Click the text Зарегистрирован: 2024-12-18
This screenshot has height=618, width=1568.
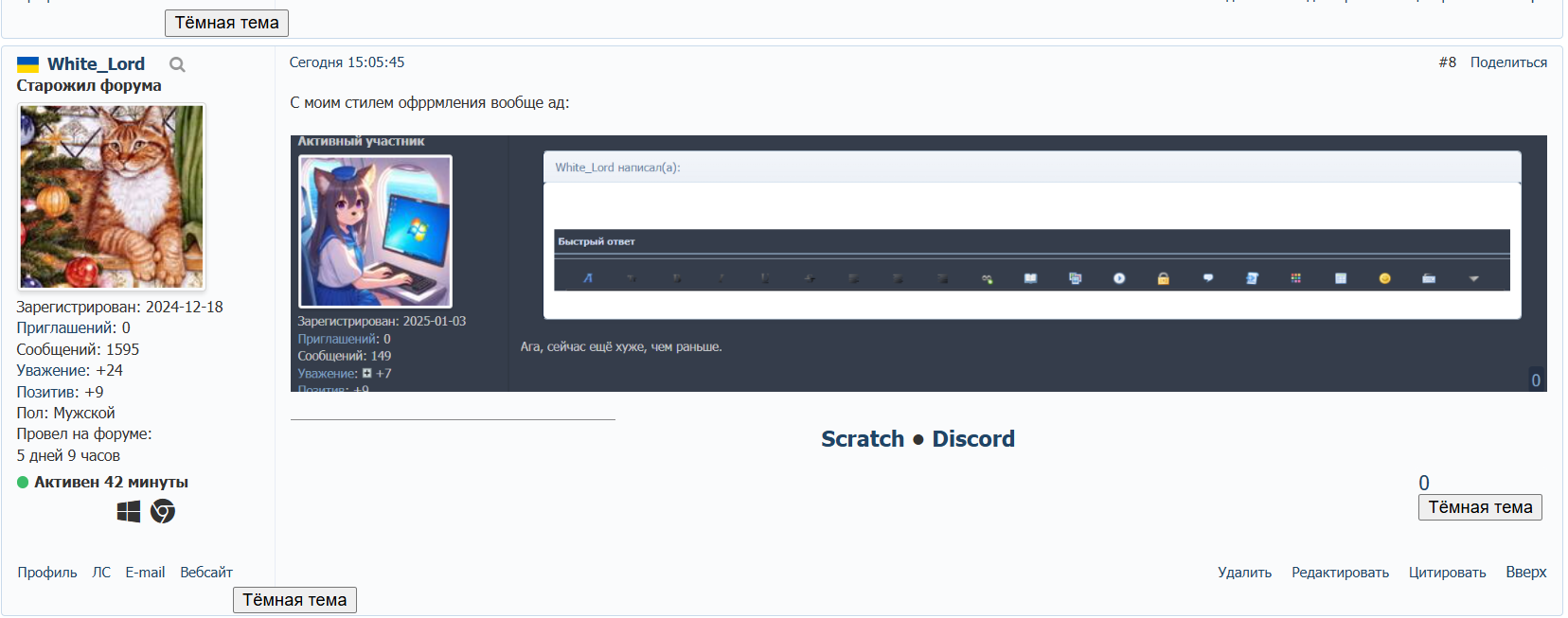[x=119, y=308]
